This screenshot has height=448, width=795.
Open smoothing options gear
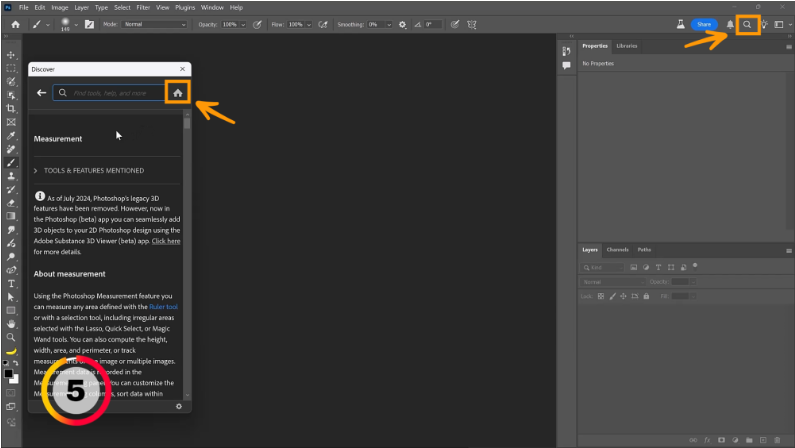coord(403,24)
